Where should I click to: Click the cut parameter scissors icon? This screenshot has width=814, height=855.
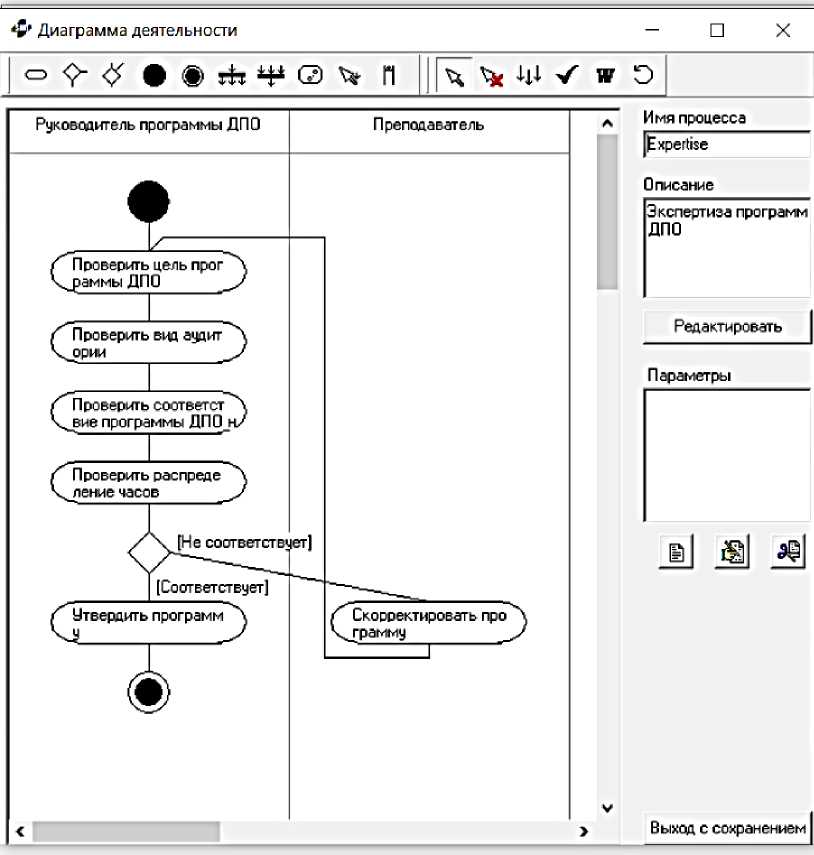pos(788,552)
